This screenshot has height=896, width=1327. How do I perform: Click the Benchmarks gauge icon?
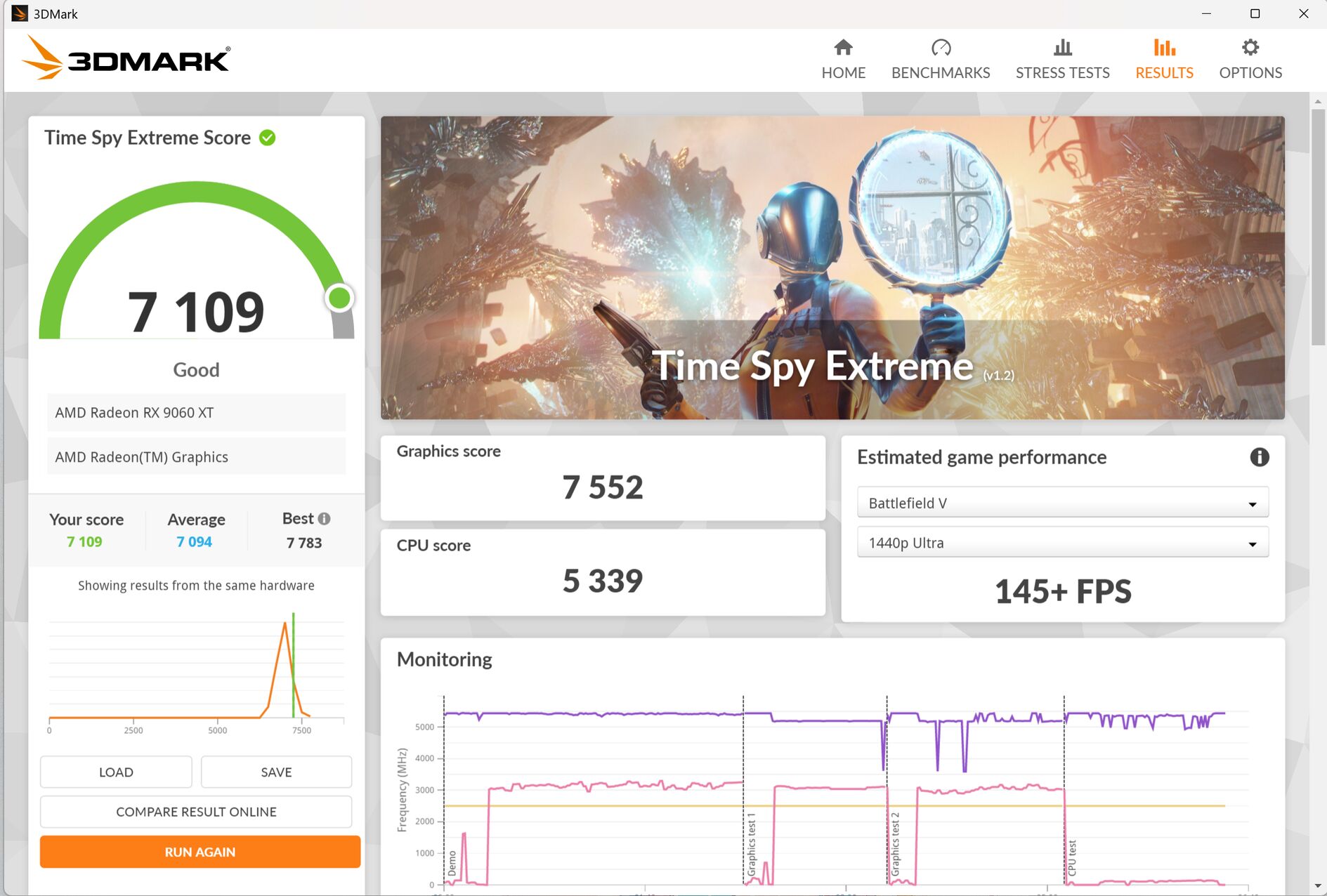pyautogui.click(x=941, y=47)
